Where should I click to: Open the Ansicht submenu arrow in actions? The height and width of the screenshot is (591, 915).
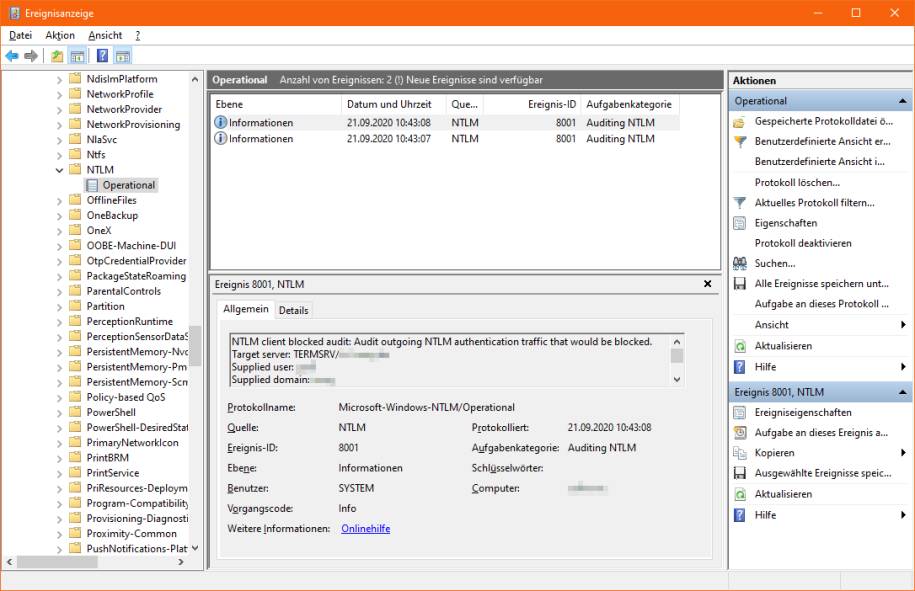tap(903, 325)
